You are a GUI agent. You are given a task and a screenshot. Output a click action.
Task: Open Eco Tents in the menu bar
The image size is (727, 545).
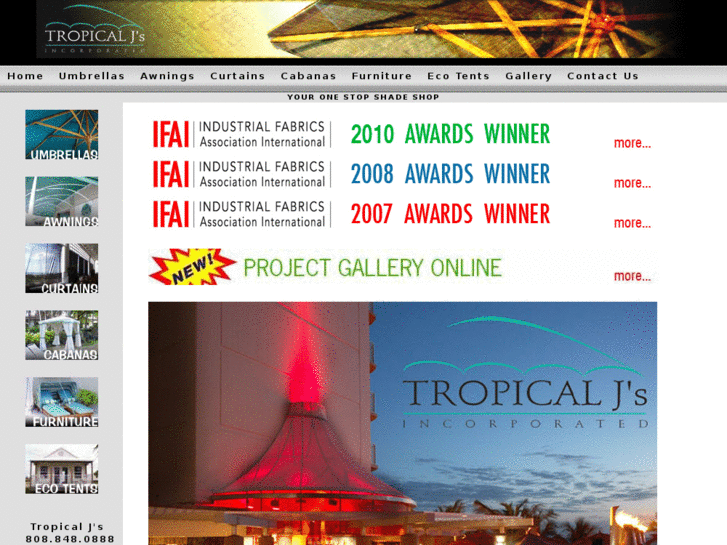(459, 76)
